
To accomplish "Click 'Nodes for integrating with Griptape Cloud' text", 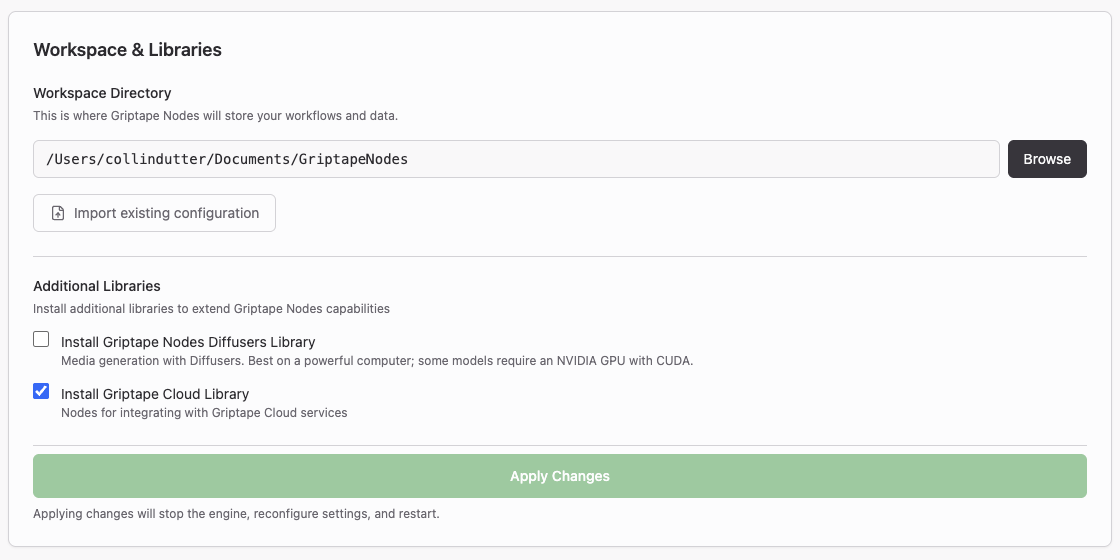I will [204, 413].
